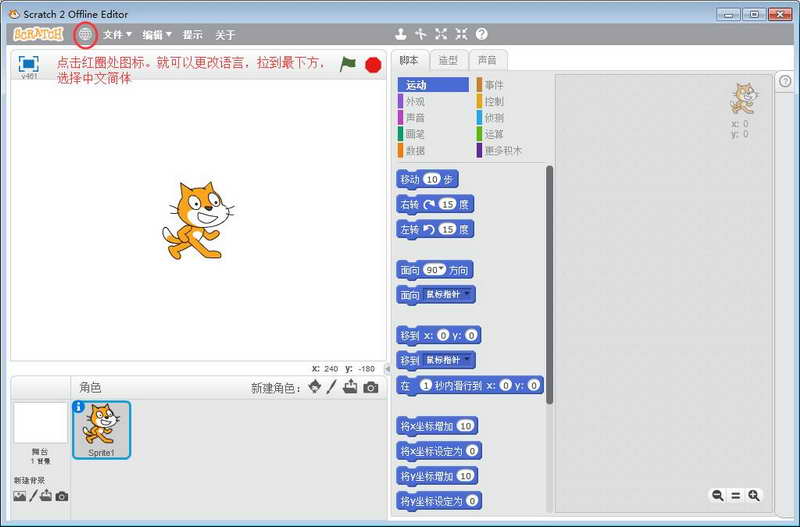Click value in 将x坐标增加 block

click(465, 425)
